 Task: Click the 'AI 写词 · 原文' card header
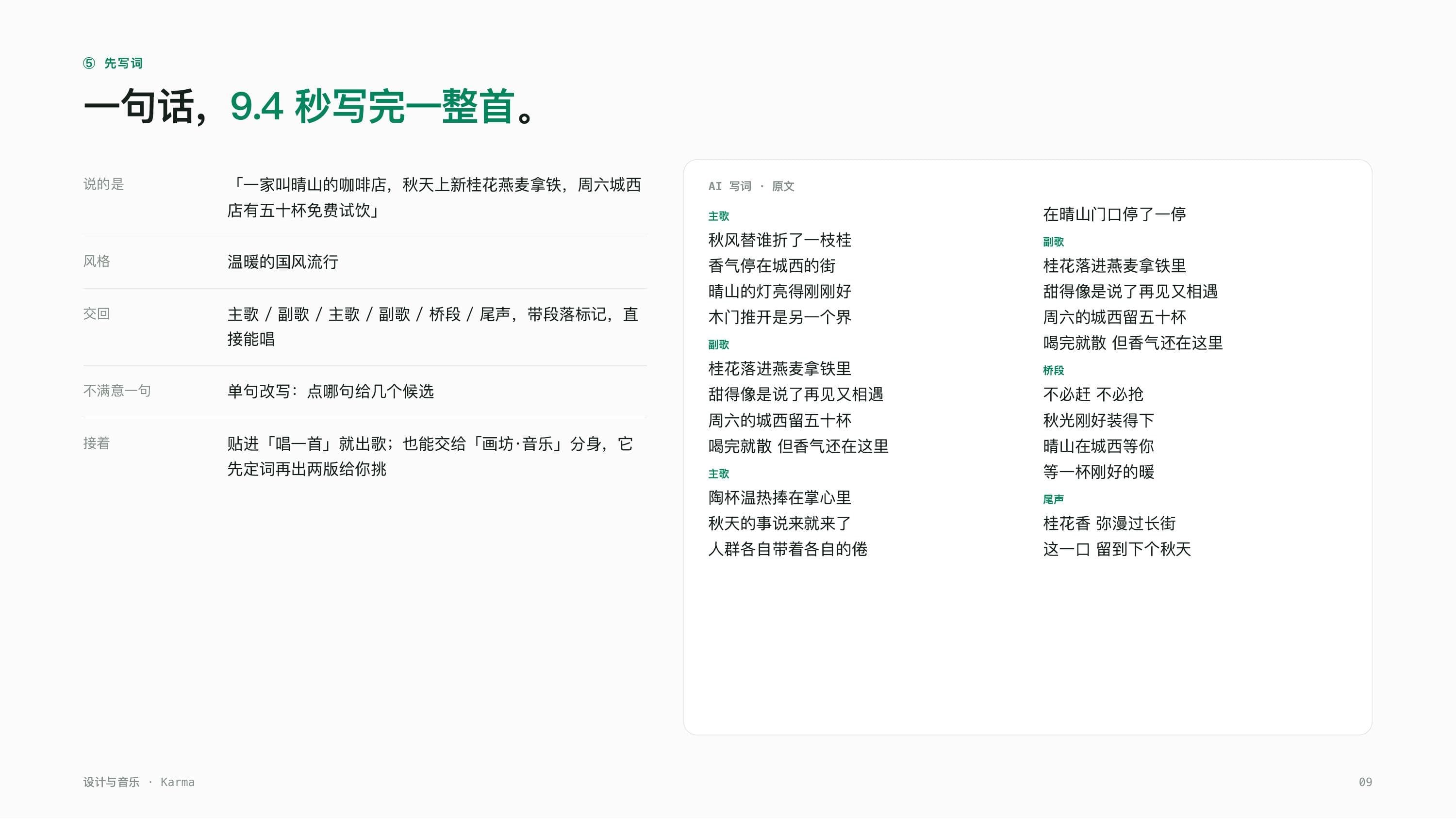click(751, 186)
